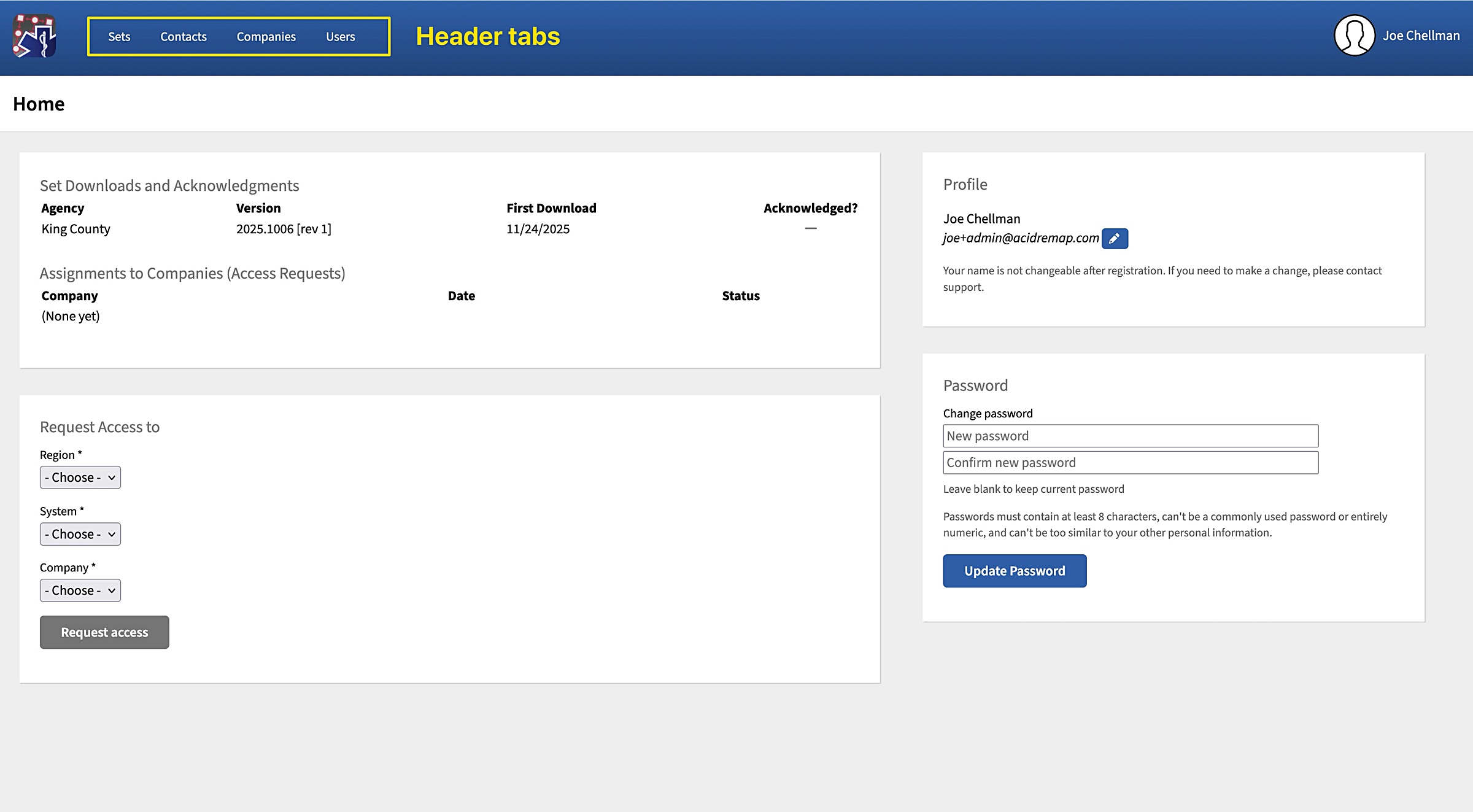Image resolution: width=1473 pixels, height=812 pixels.
Task: Click the user avatar icon in header
Action: (x=1355, y=35)
